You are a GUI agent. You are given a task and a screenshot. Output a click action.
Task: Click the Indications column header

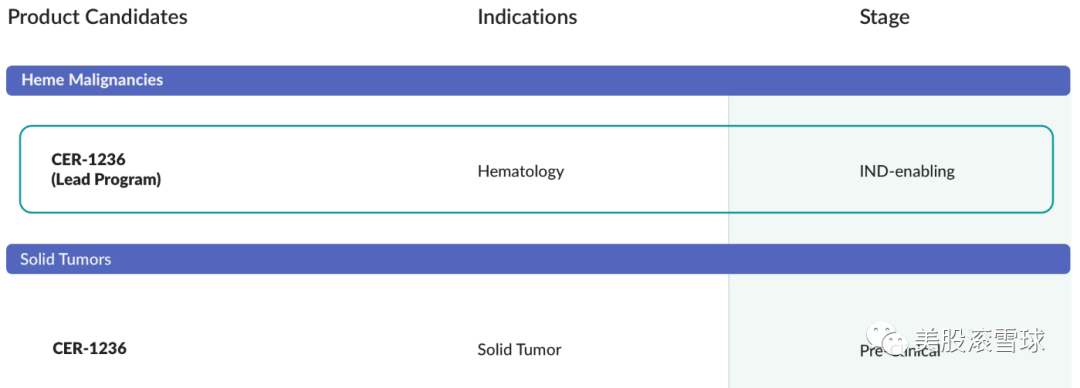point(527,17)
